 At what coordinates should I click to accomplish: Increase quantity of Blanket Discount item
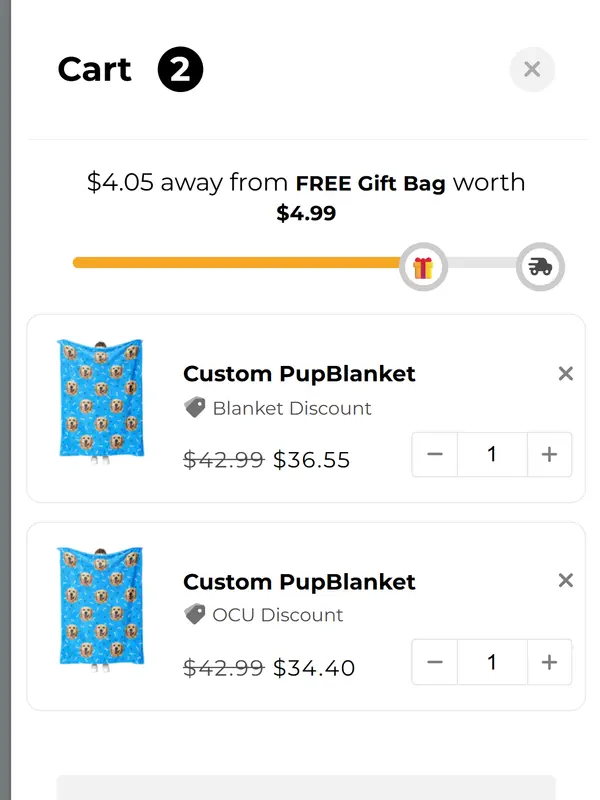click(549, 455)
